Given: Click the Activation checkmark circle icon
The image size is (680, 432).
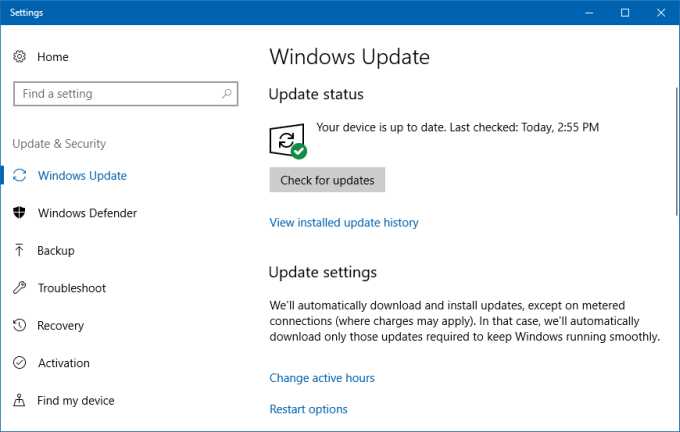Looking at the screenshot, I should (20, 363).
